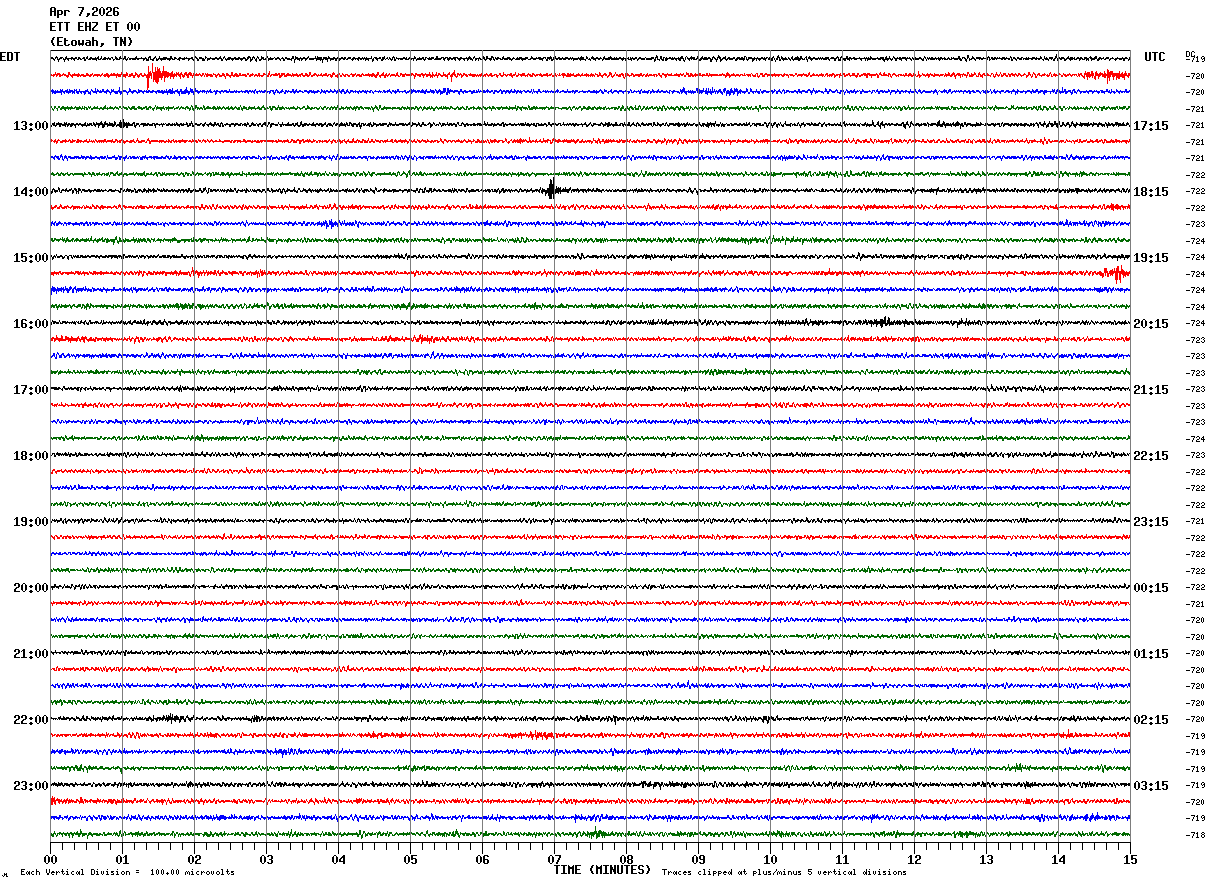Click minute '08' on the time axis
The image size is (1210, 886).
[x=626, y=859]
